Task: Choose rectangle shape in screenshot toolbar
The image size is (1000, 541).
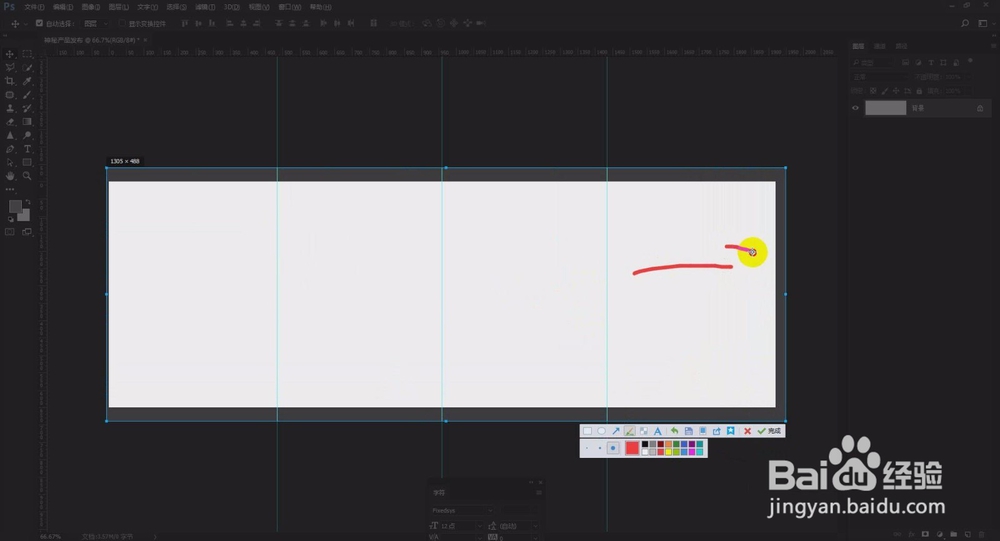Action: [x=587, y=431]
